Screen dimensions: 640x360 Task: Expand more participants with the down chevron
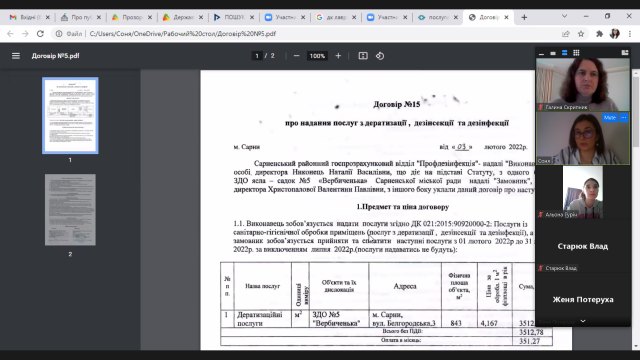583,321
